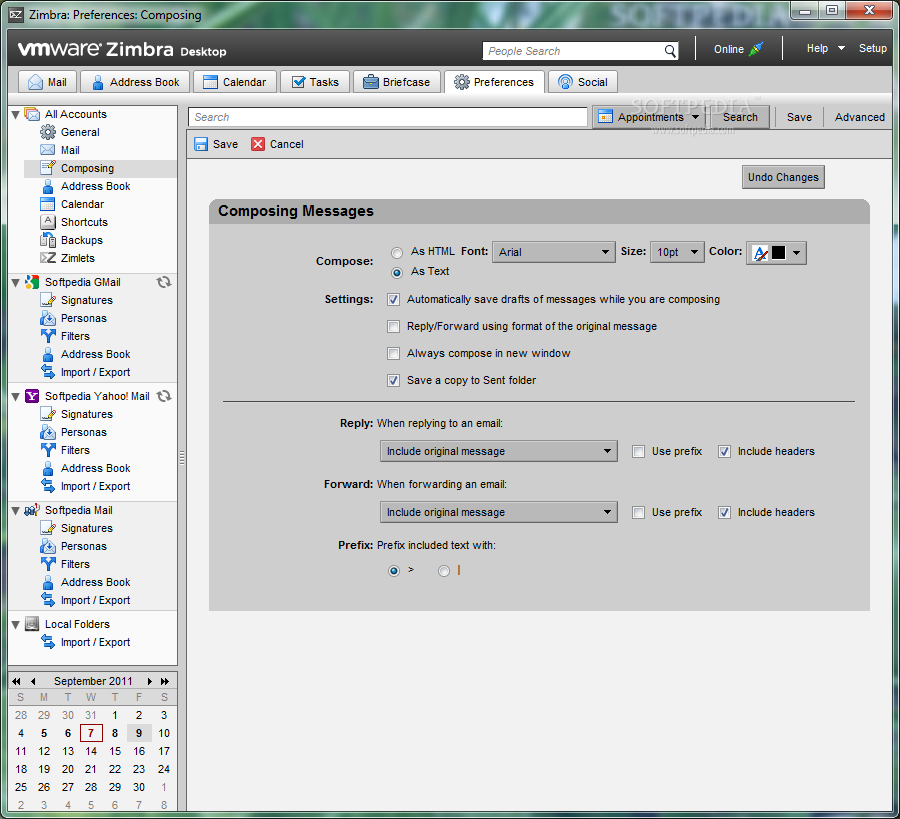The width and height of the screenshot is (900, 819).
Task: Click the Shortcuts icon in the sidebar
Action: (48, 222)
